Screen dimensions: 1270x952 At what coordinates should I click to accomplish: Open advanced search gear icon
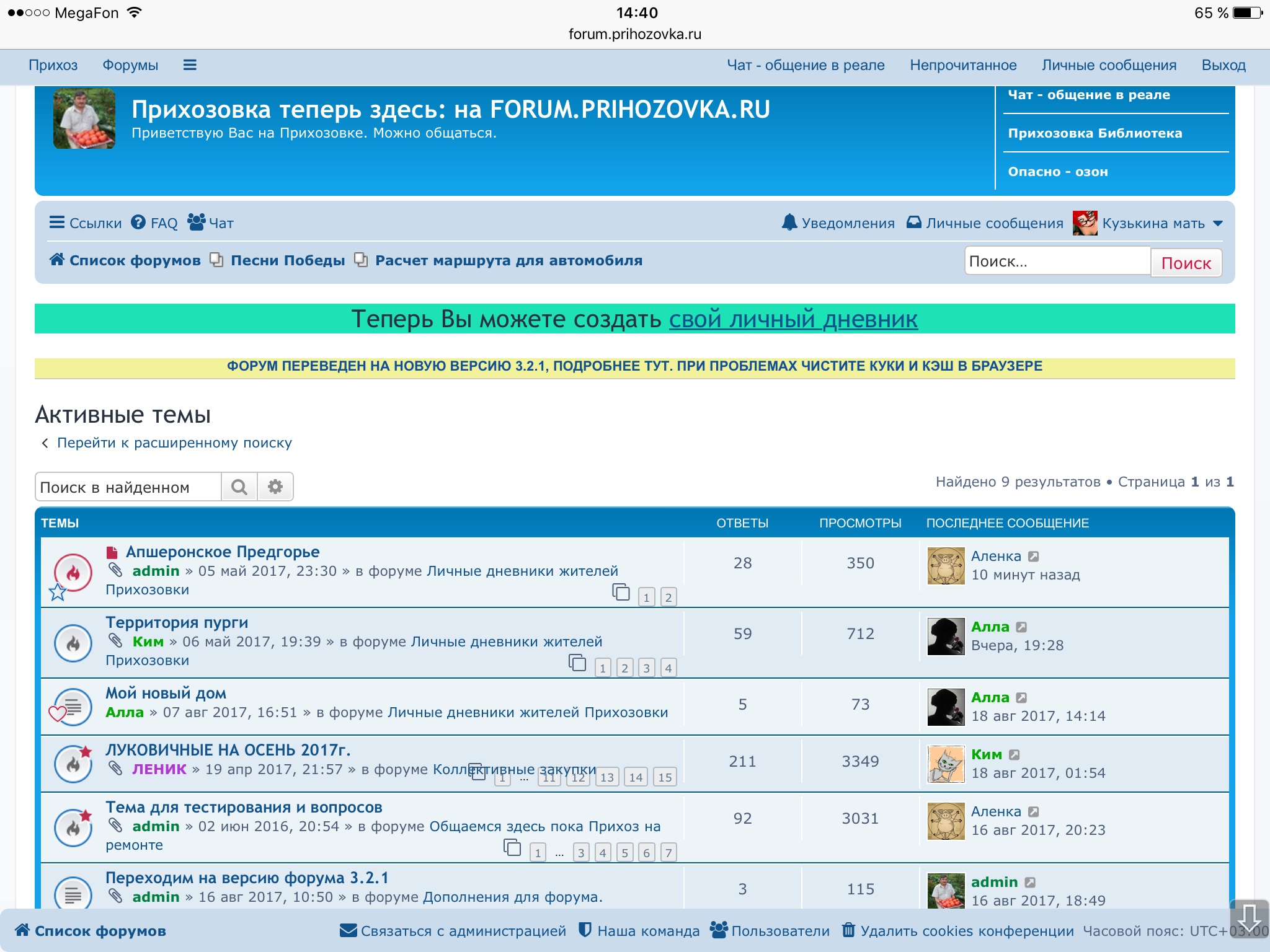pyautogui.click(x=275, y=487)
